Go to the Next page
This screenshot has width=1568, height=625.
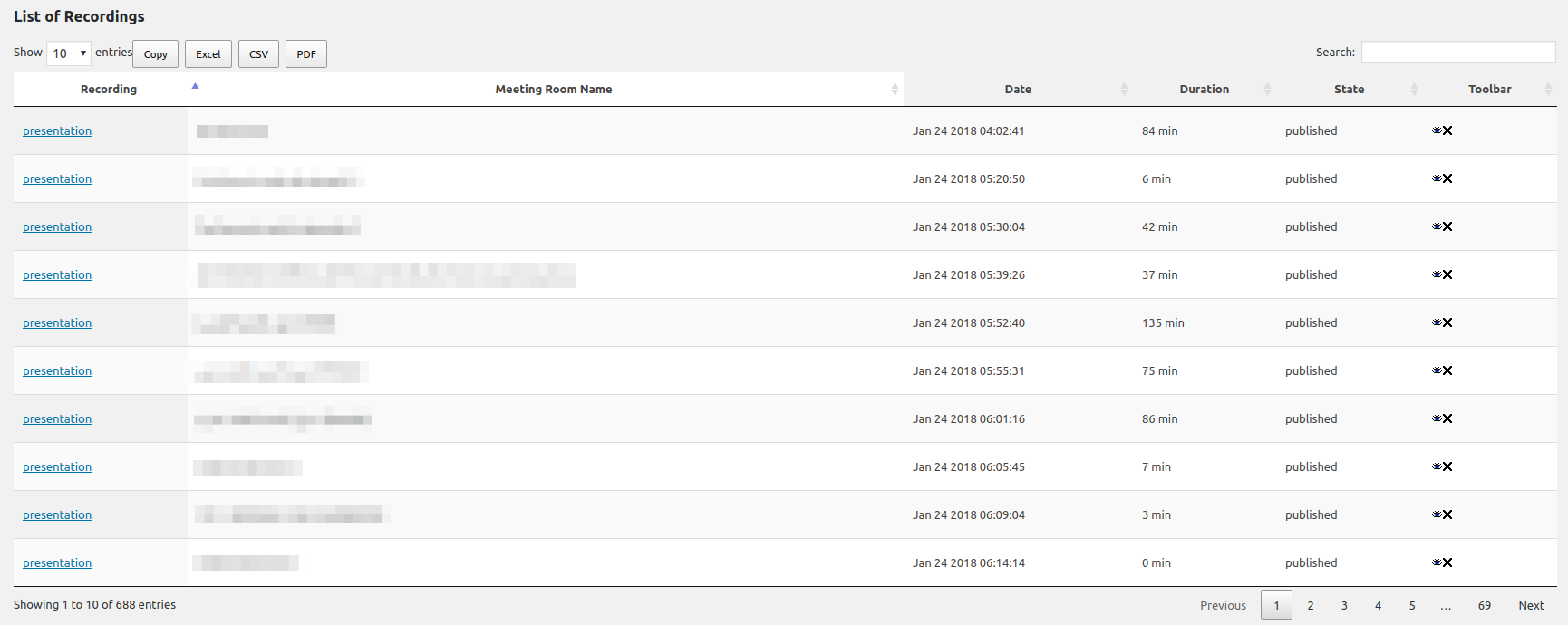pos(1531,605)
